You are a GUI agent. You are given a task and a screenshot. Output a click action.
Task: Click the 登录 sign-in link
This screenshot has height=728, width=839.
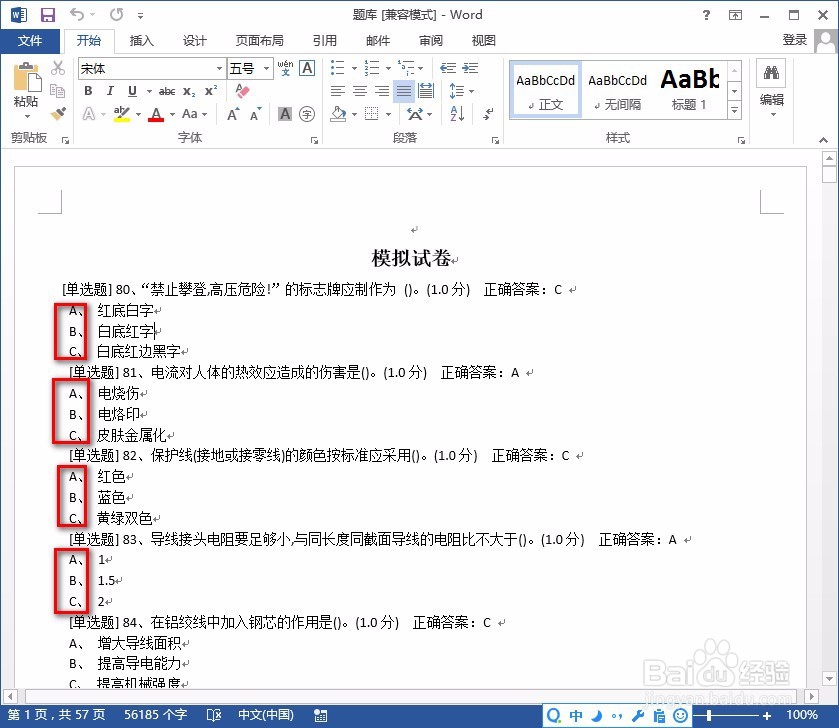(x=794, y=40)
